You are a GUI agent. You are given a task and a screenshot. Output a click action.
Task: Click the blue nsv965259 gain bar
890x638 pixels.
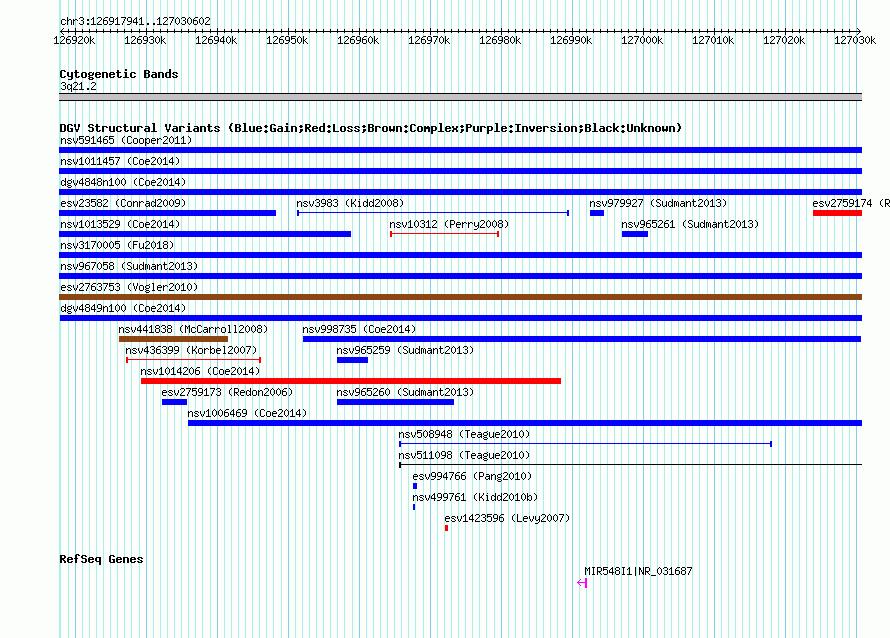pyautogui.click(x=352, y=360)
